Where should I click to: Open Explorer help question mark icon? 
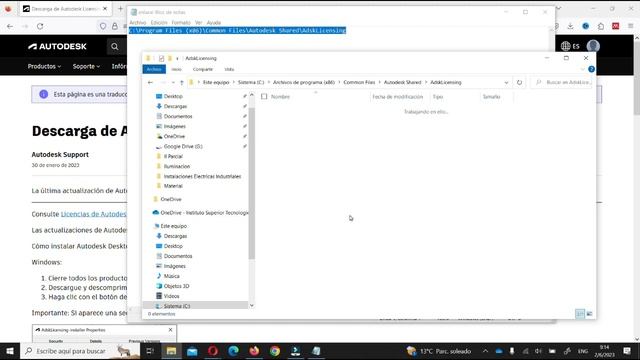(591, 69)
